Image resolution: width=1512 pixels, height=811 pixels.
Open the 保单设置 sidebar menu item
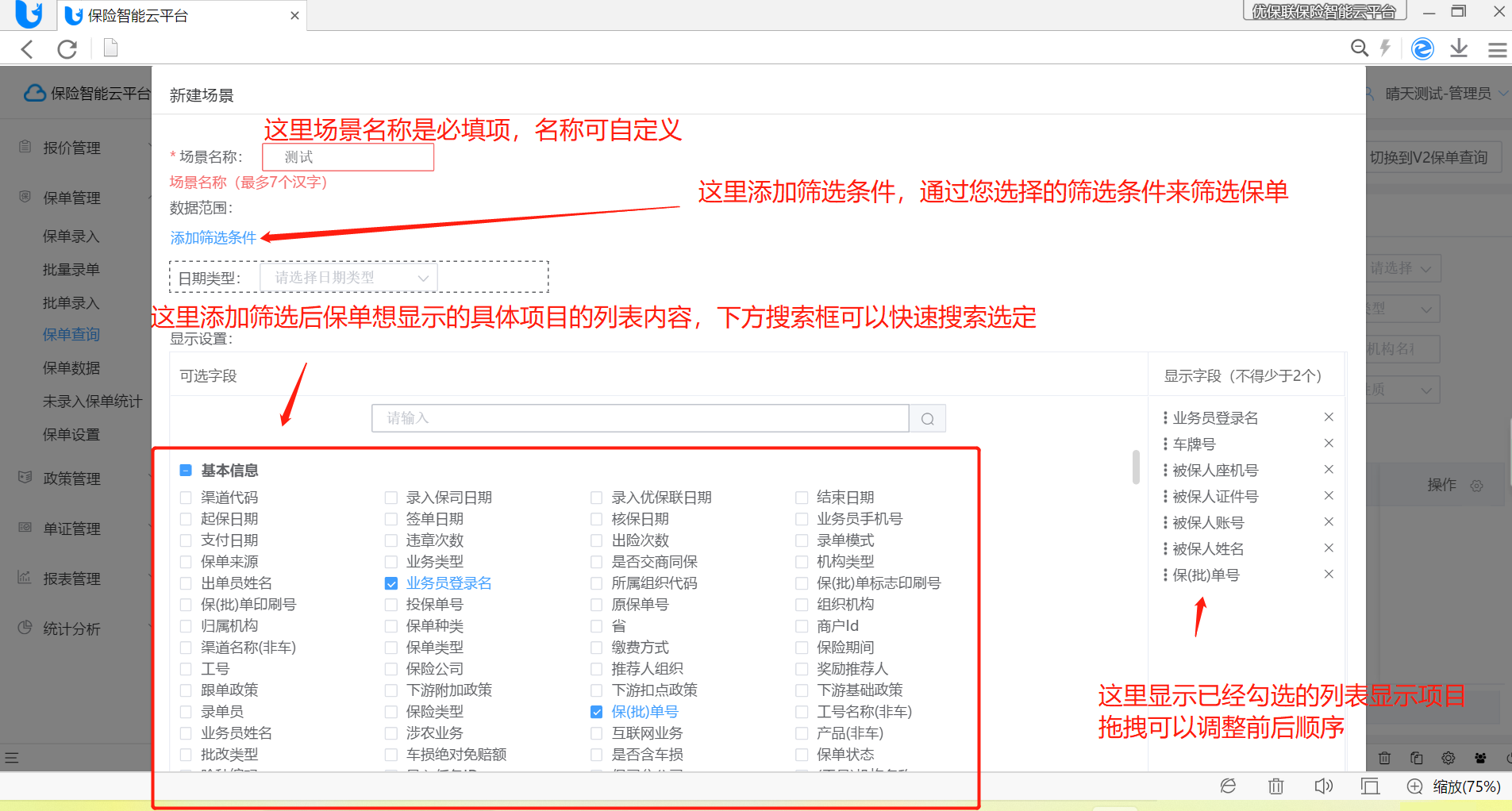pyautogui.click(x=71, y=435)
